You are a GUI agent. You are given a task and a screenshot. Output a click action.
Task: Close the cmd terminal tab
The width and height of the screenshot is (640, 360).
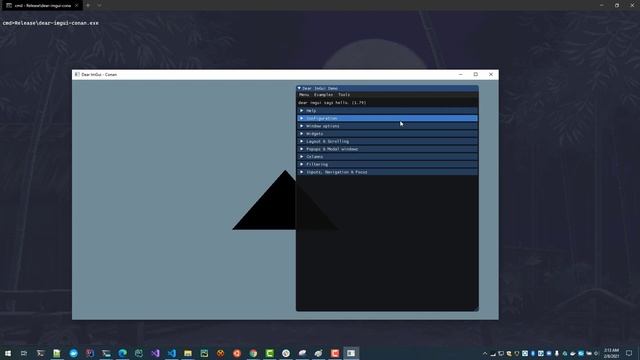click(x=76, y=5)
